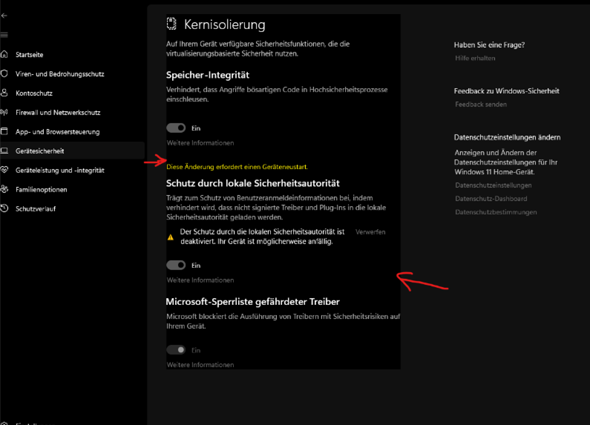The width and height of the screenshot is (590, 425).
Task: Click the Microsoft-Sperrliste gefährdeter Treiber heading
Action: pos(253,302)
